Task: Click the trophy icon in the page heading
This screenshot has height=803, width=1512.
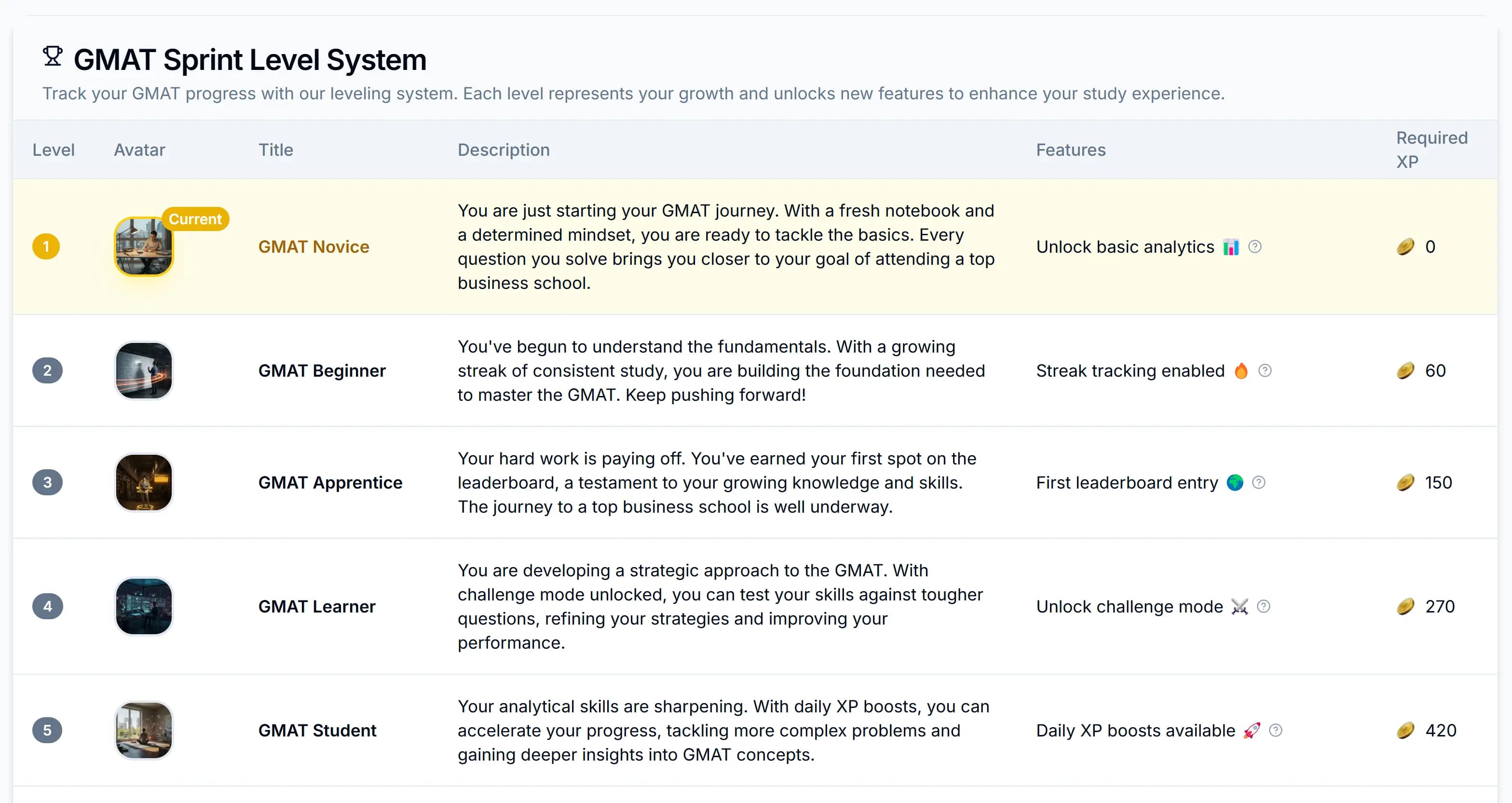Action: coord(53,57)
